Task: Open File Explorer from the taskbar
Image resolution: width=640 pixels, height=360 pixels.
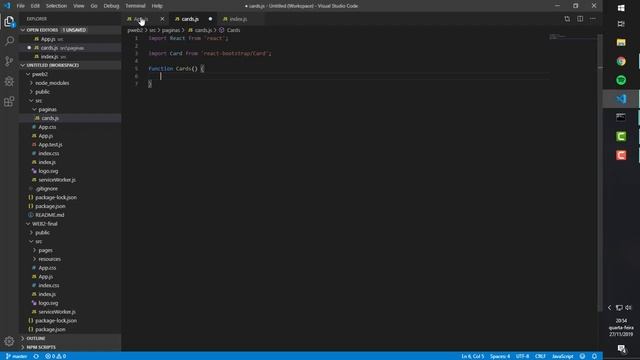Action: [621, 42]
